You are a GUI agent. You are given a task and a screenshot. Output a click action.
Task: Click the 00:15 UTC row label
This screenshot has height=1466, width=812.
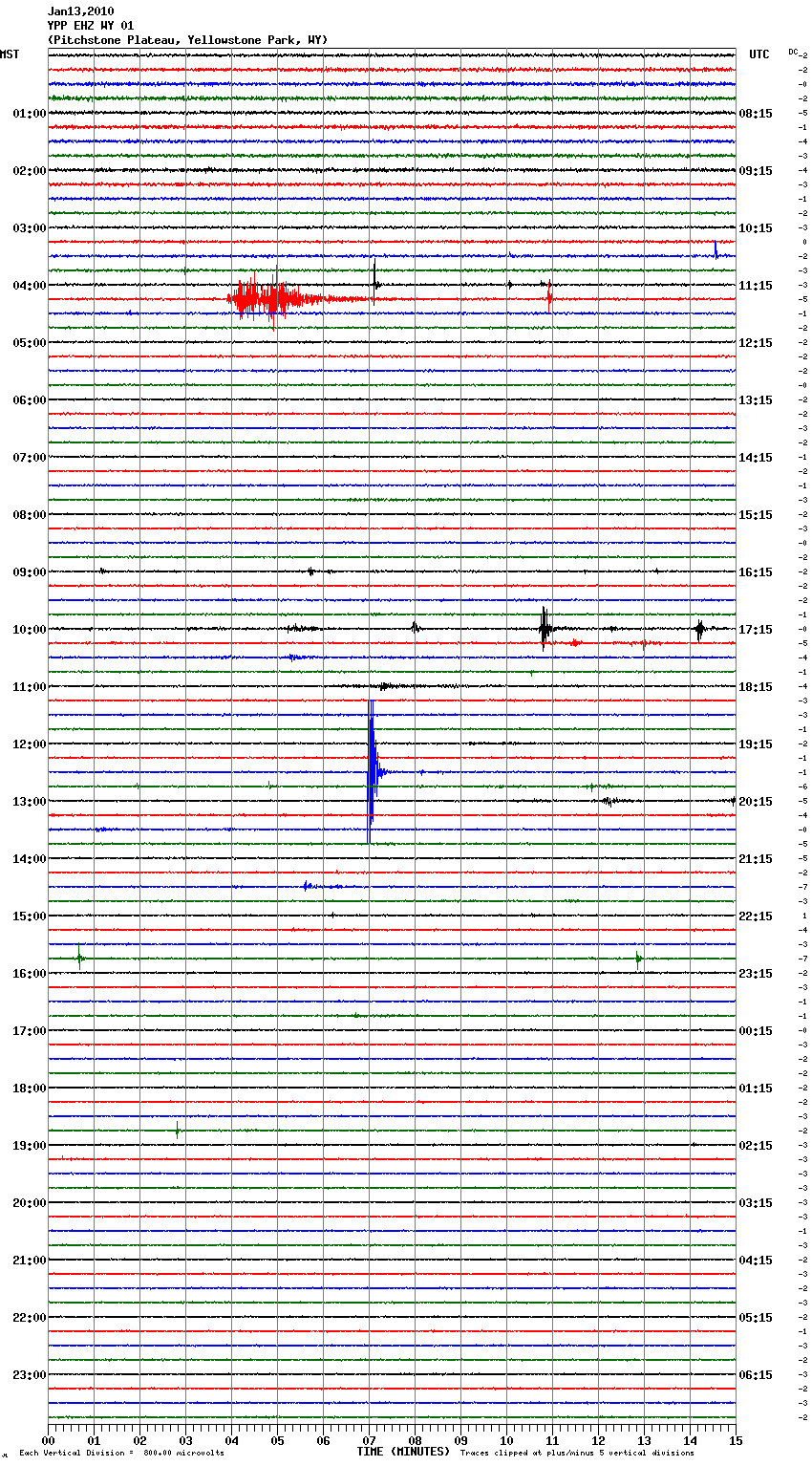[x=756, y=1031]
